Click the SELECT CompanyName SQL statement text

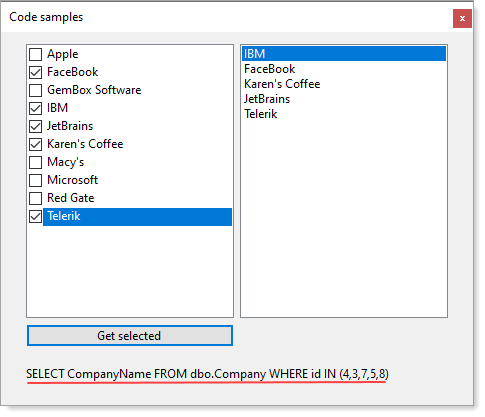point(207,374)
